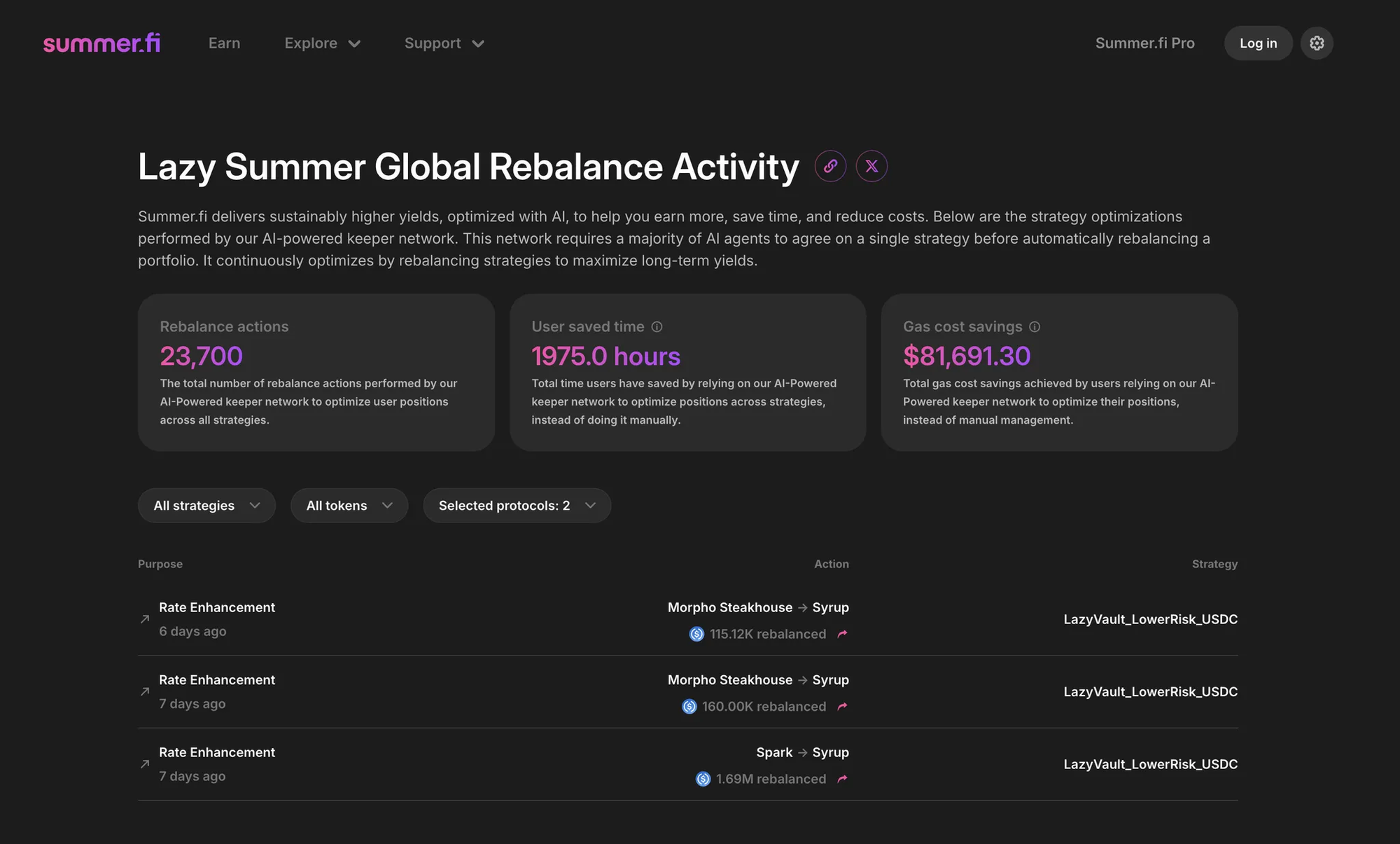Share the page via the X icon
This screenshot has width=1400, height=844.
click(871, 166)
